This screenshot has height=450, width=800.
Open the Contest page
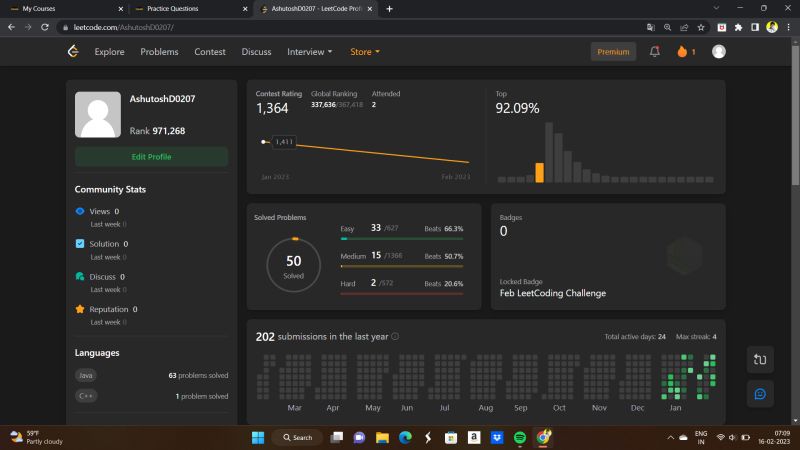[210, 52]
